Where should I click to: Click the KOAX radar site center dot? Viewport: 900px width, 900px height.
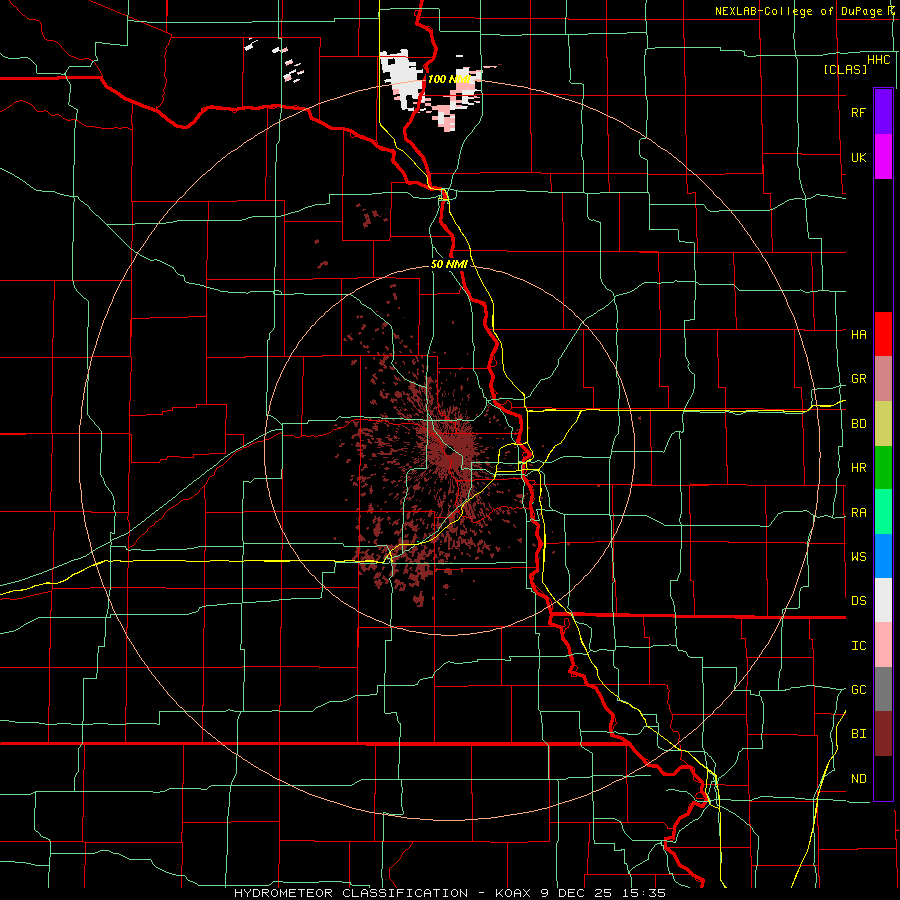click(x=450, y=453)
